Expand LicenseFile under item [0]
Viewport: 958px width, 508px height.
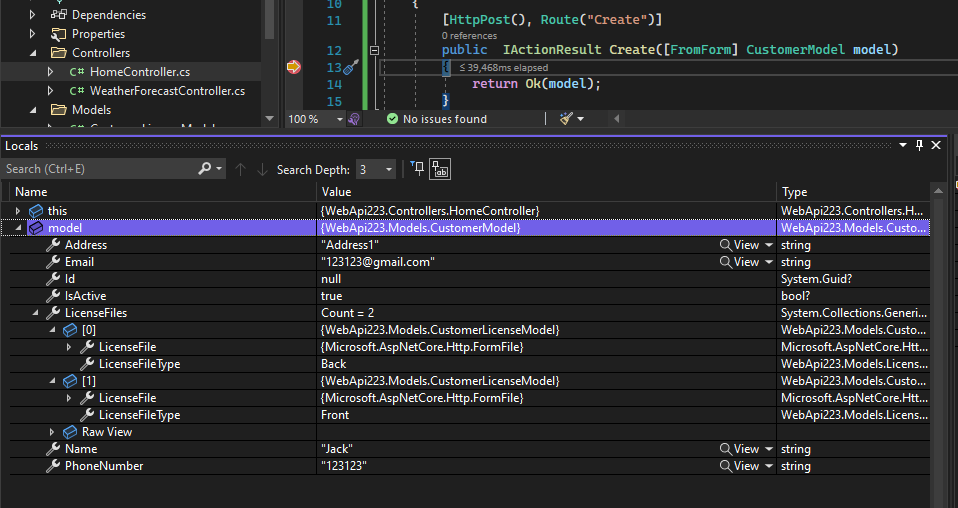click(x=69, y=347)
